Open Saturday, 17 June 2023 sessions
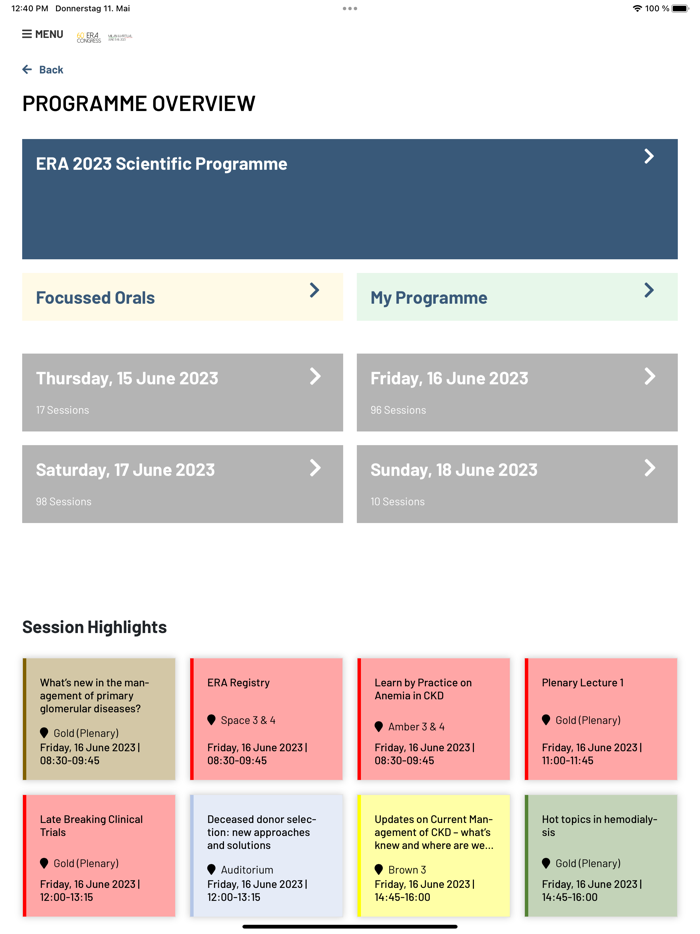 click(182, 484)
